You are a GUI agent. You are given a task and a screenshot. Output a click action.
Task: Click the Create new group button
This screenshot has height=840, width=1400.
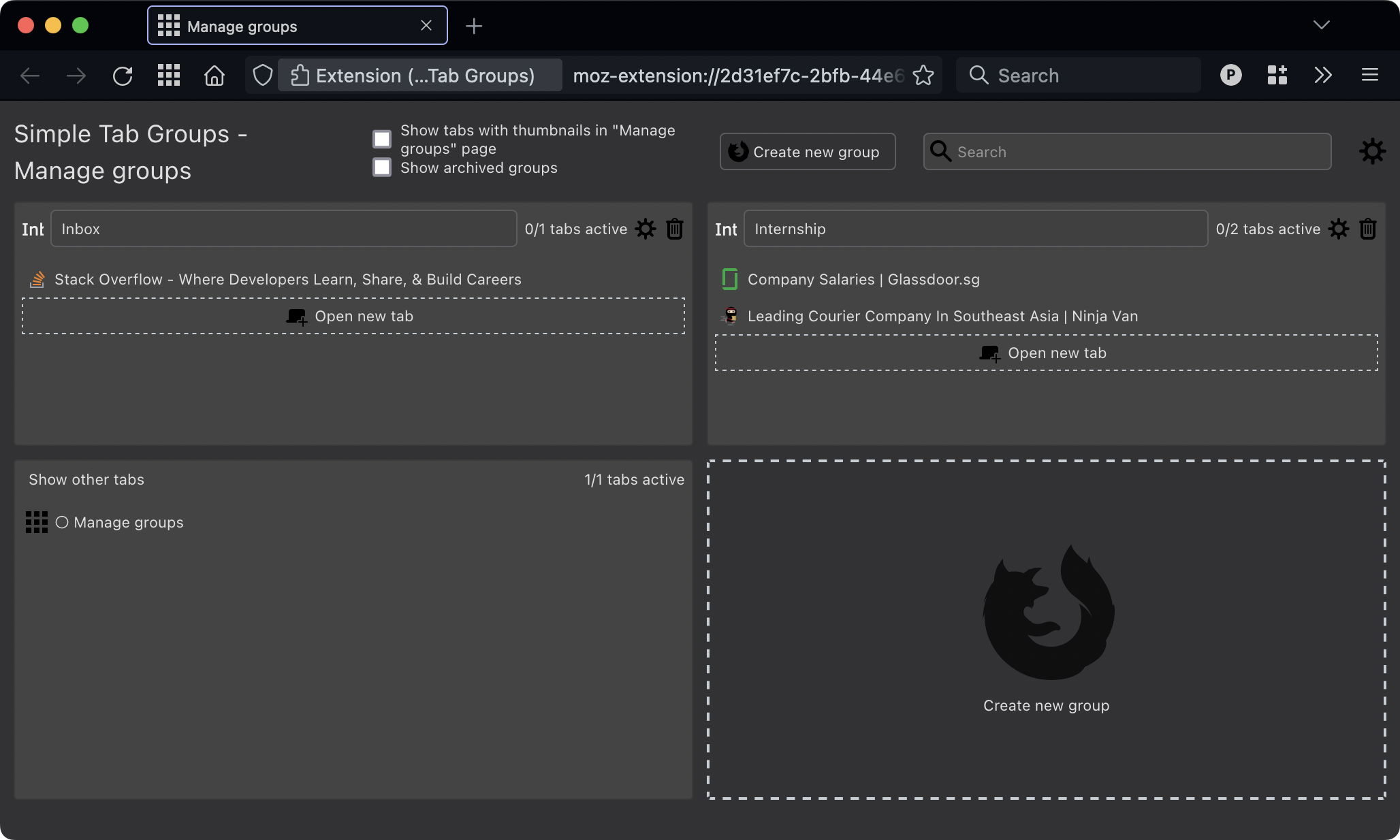click(x=808, y=152)
